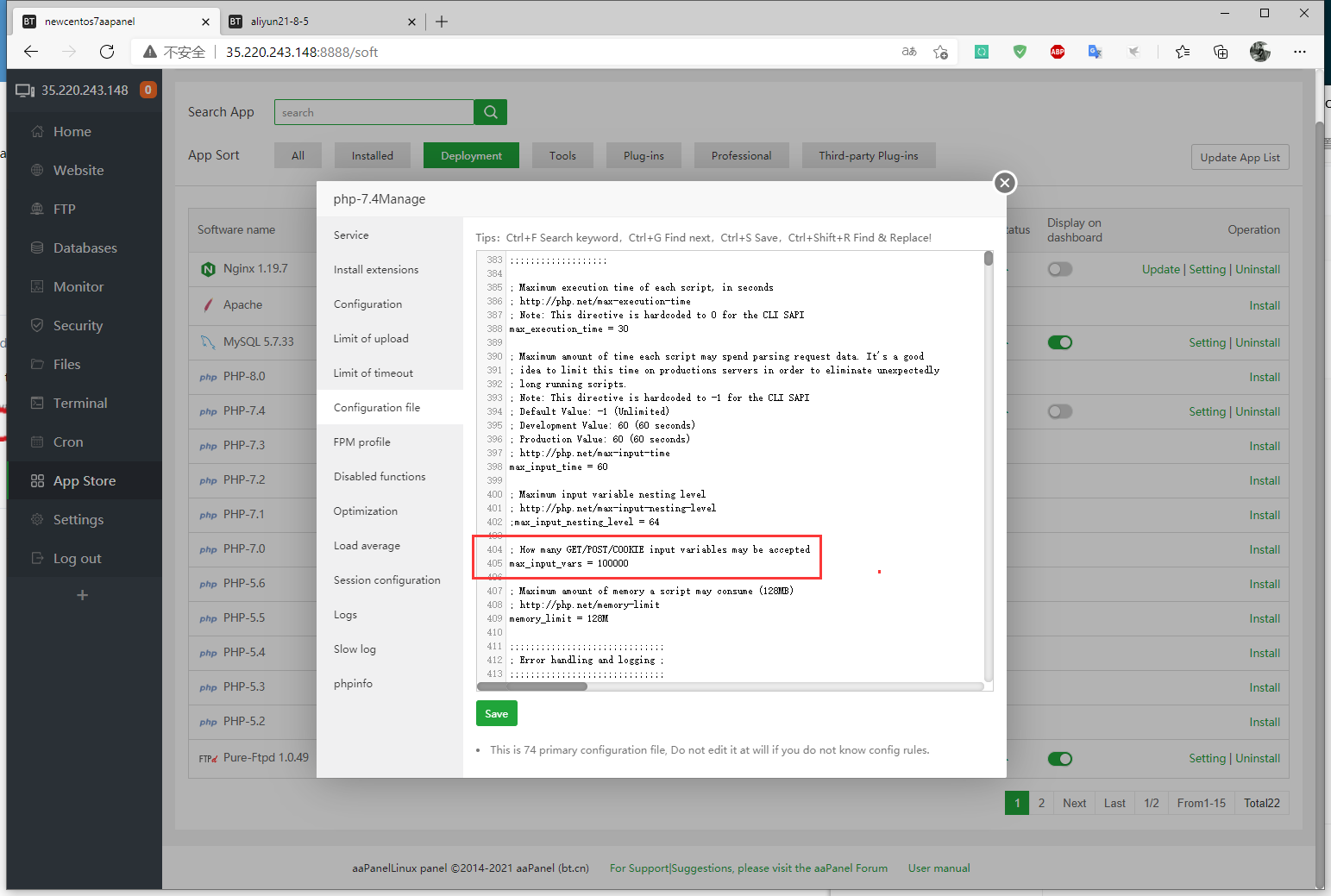Viewport: 1331px width, 896px height.
Task: Select the Deployment app sort filter
Action: pos(471,155)
